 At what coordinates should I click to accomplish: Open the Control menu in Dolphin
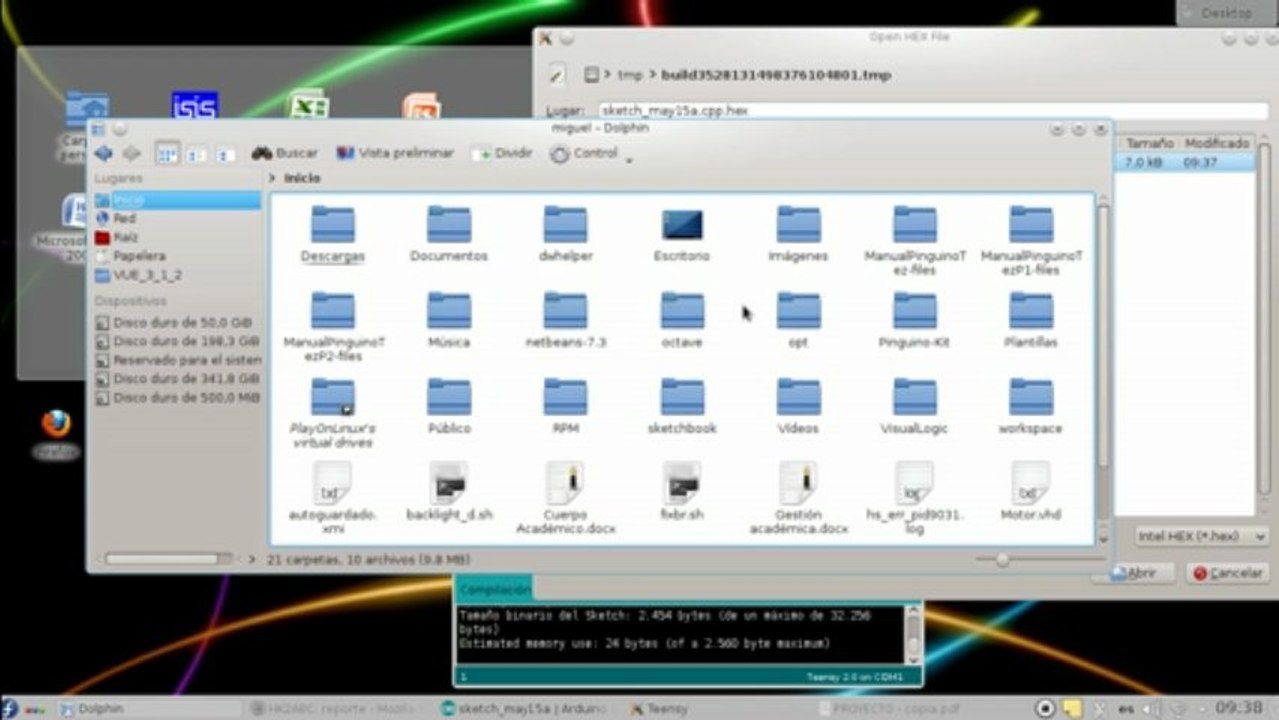591,154
